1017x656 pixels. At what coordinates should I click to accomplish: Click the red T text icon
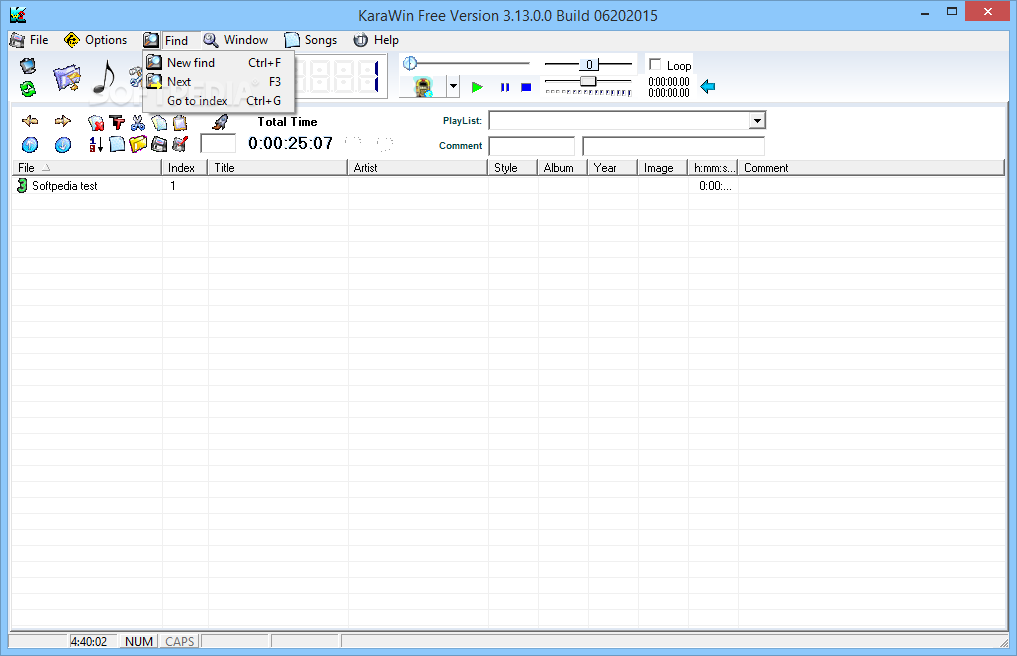click(117, 122)
